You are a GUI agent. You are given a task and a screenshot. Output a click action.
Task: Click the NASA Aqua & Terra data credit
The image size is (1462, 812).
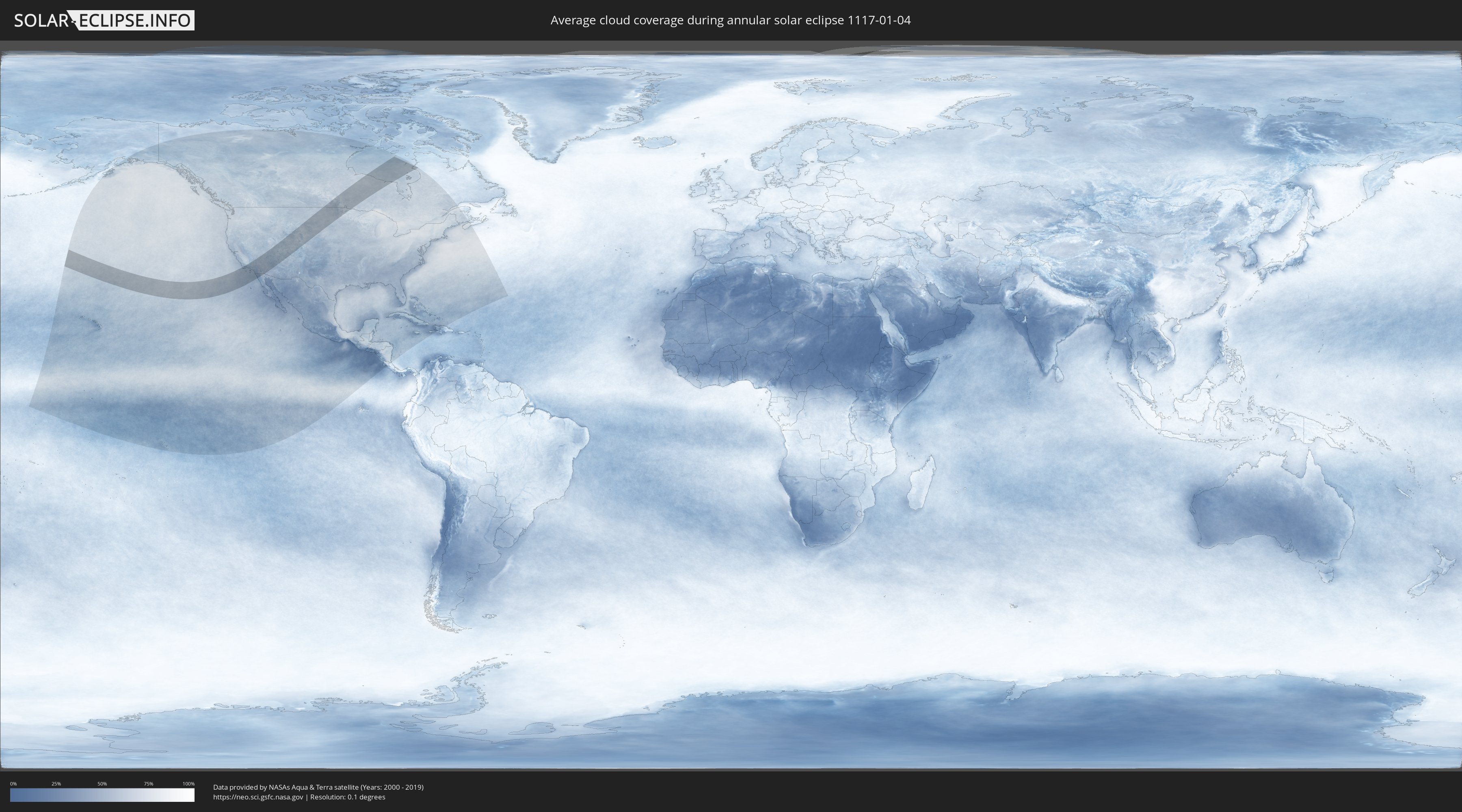(318, 787)
